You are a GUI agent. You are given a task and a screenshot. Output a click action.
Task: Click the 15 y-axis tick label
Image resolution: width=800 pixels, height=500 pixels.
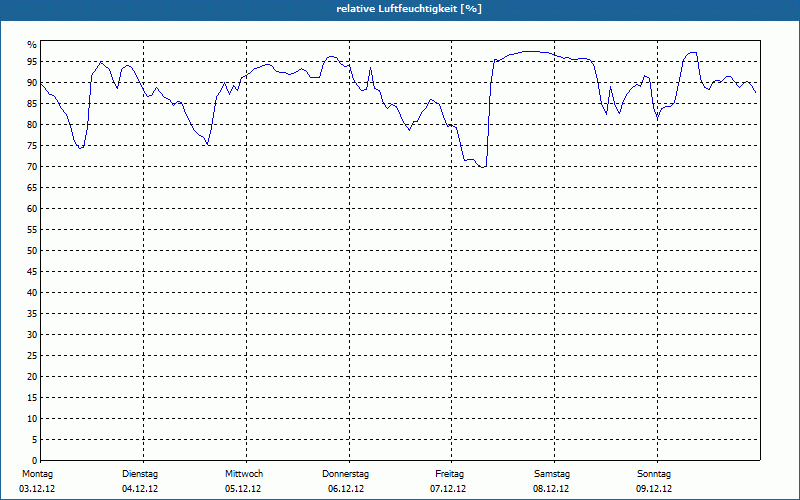click(x=32, y=398)
